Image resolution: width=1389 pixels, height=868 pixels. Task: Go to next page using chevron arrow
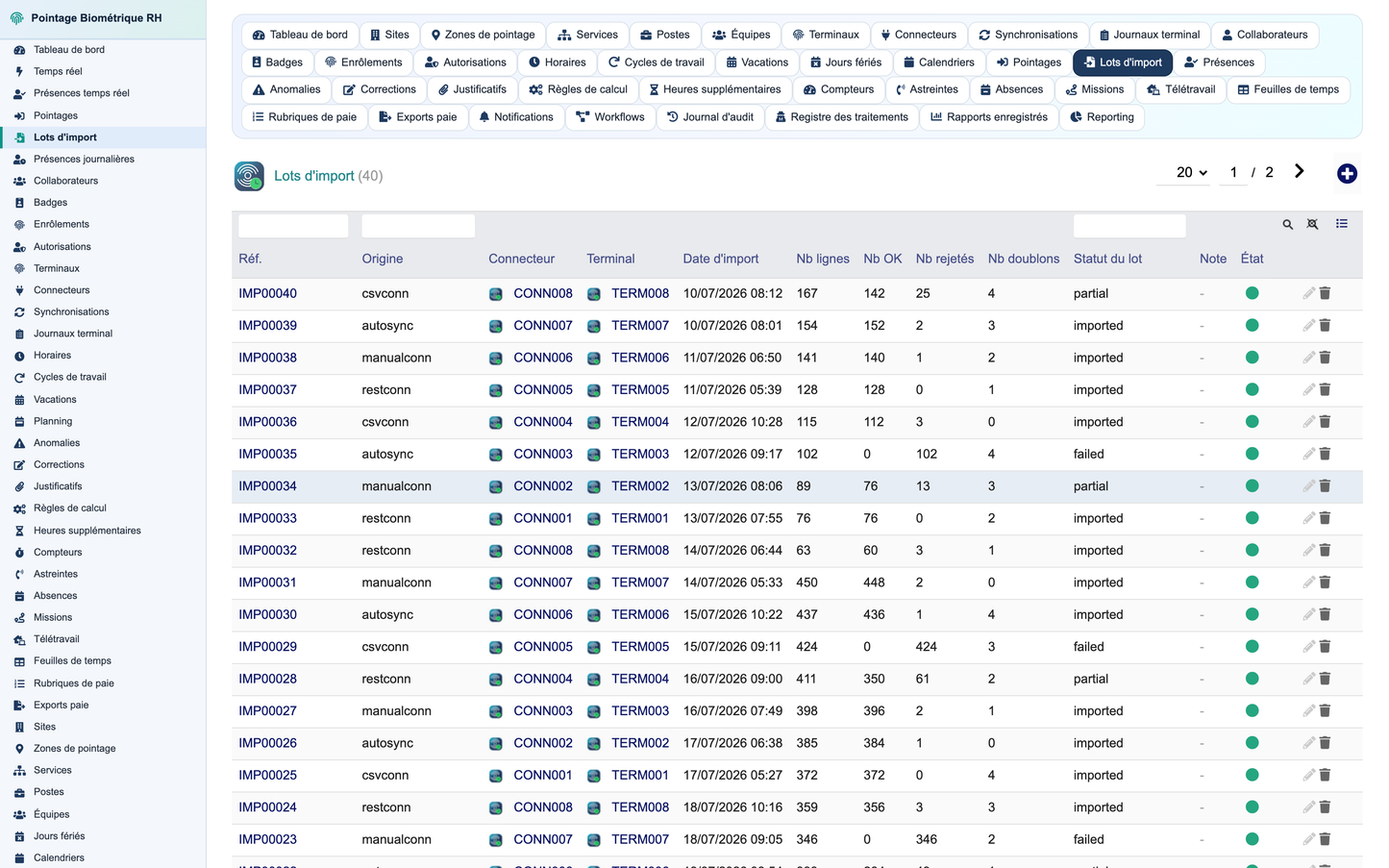point(1299,171)
